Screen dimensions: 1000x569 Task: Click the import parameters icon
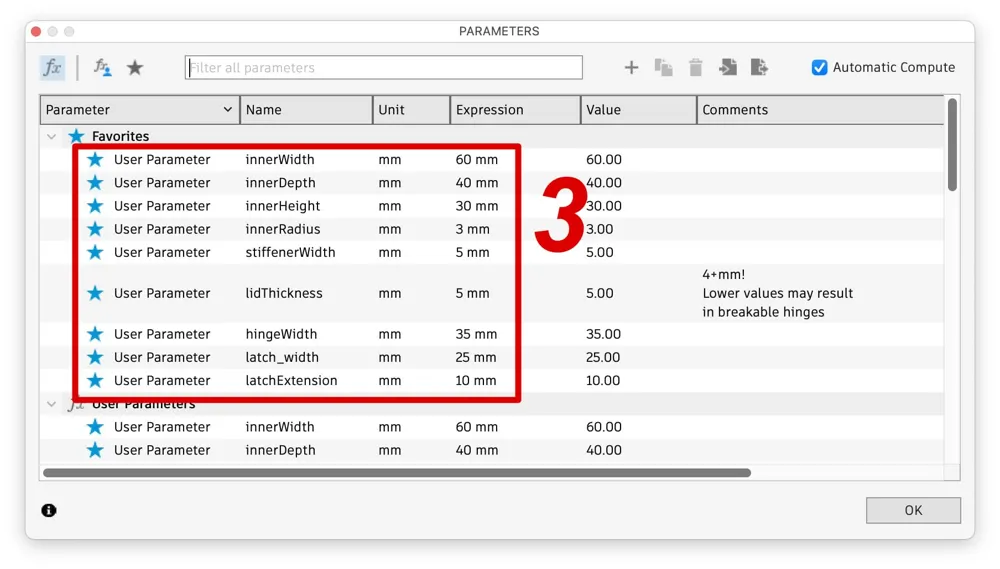(728, 68)
